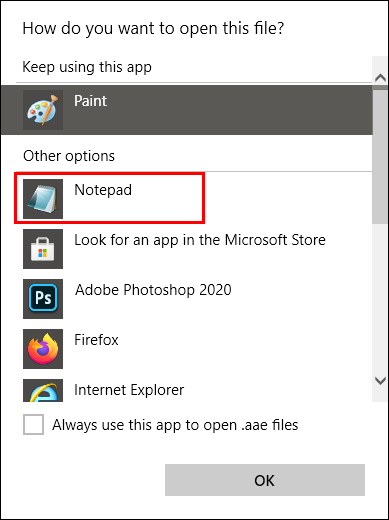Enable Always use this app checkbox

point(33,424)
